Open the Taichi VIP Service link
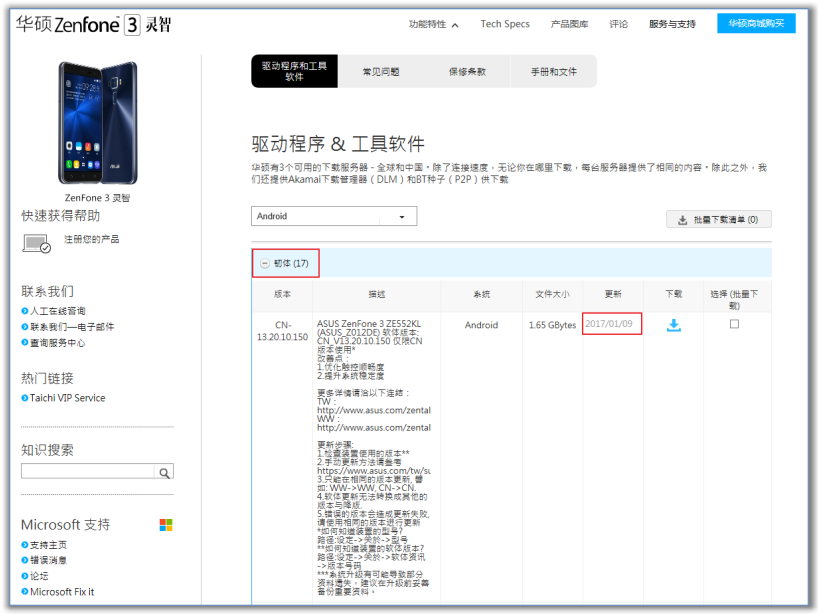The image size is (818, 614). click(x=67, y=398)
